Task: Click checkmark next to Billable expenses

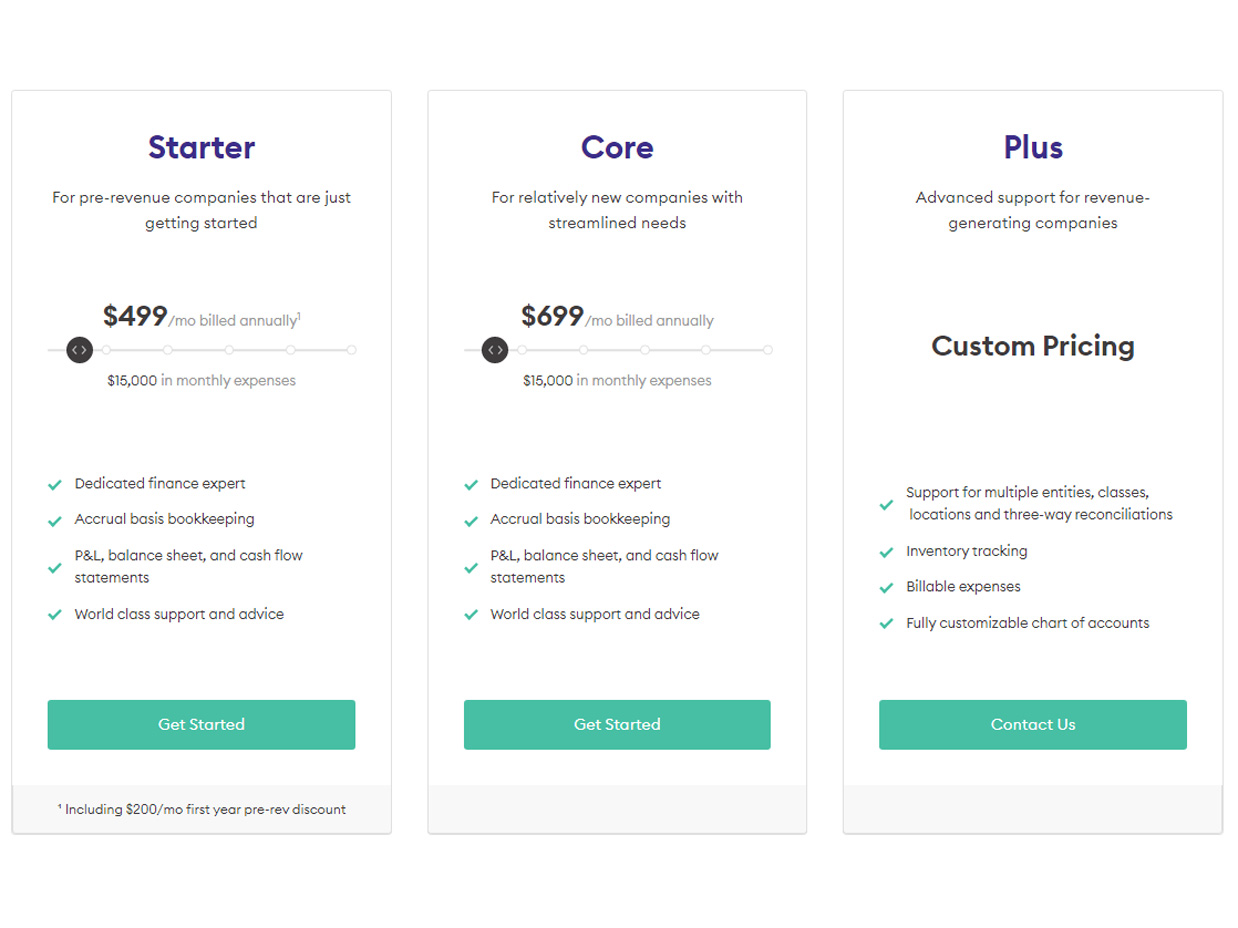Action: pyautogui.click(x=886, y=588)
